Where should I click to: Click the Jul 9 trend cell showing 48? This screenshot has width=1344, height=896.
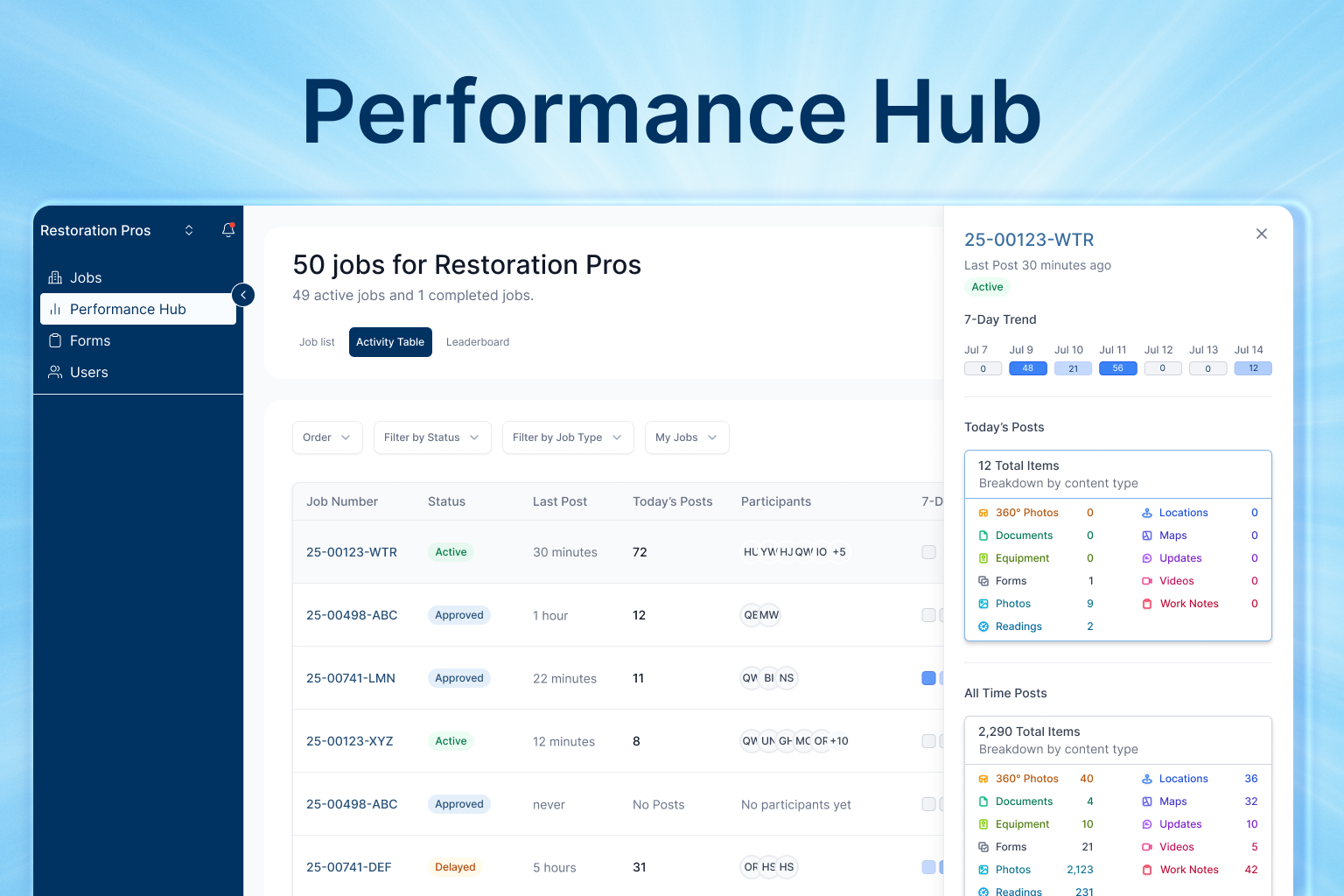[x=1028, y=368]
